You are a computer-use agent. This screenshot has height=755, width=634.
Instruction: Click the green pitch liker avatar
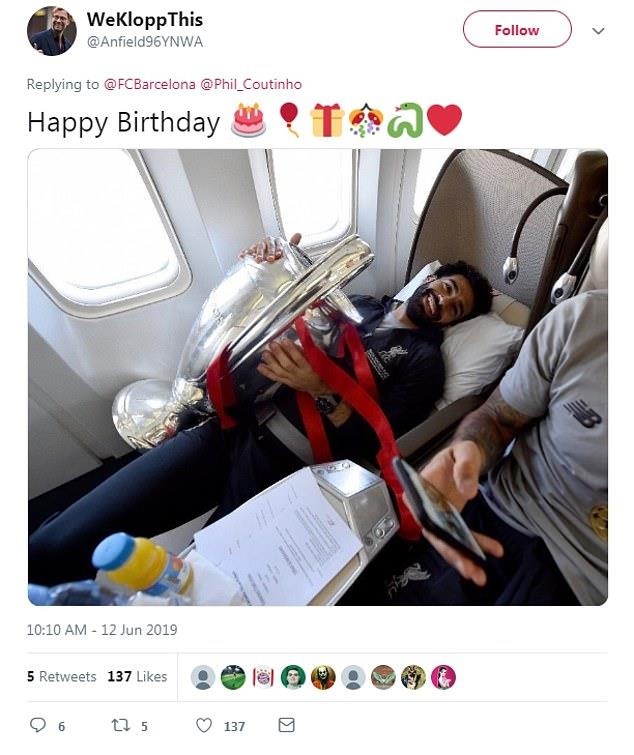click(x=233, y=677)
